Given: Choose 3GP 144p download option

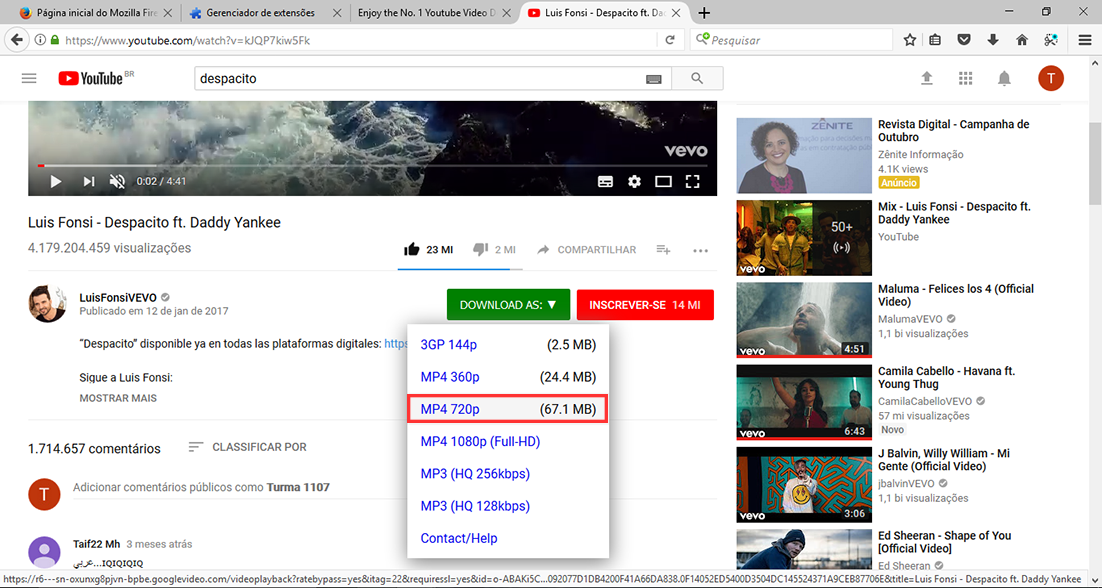Looking at the screenshot, I should click(508, 345).
